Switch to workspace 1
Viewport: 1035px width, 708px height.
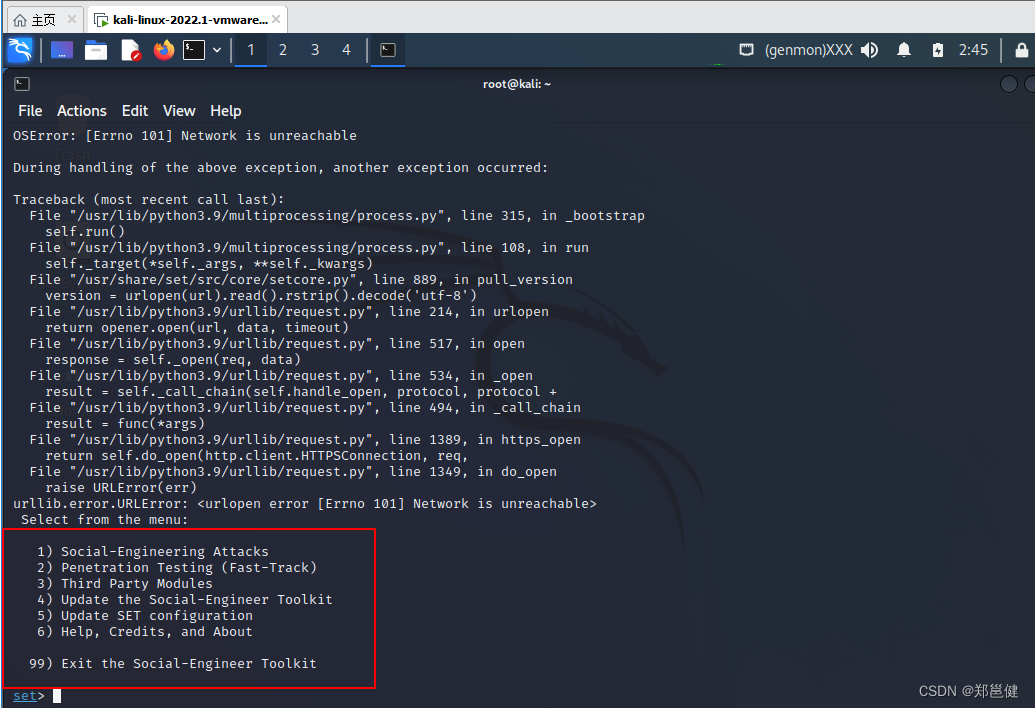(251, 50)
